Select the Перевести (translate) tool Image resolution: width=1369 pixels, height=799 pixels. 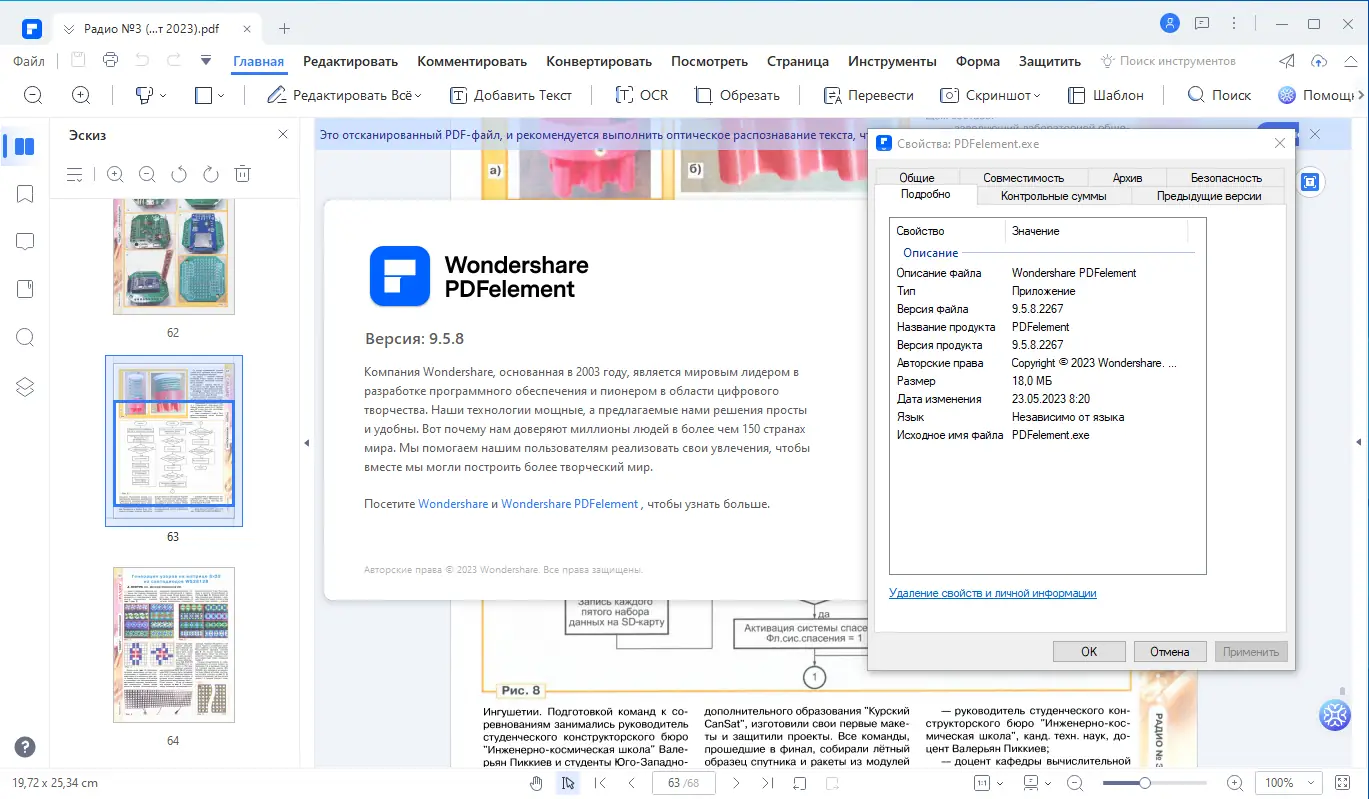point(869,94)
